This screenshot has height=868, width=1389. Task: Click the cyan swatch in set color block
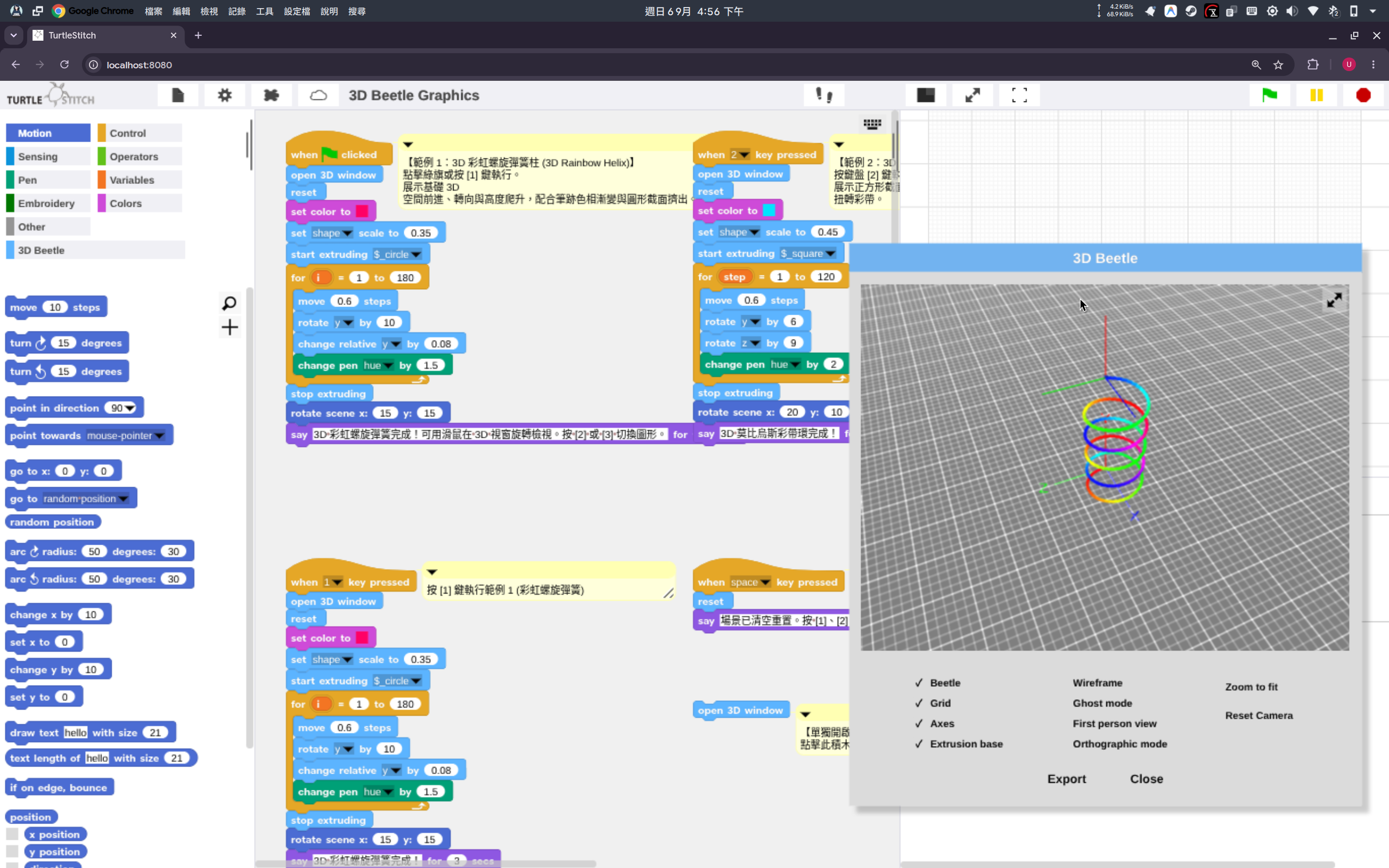(769, 210)
